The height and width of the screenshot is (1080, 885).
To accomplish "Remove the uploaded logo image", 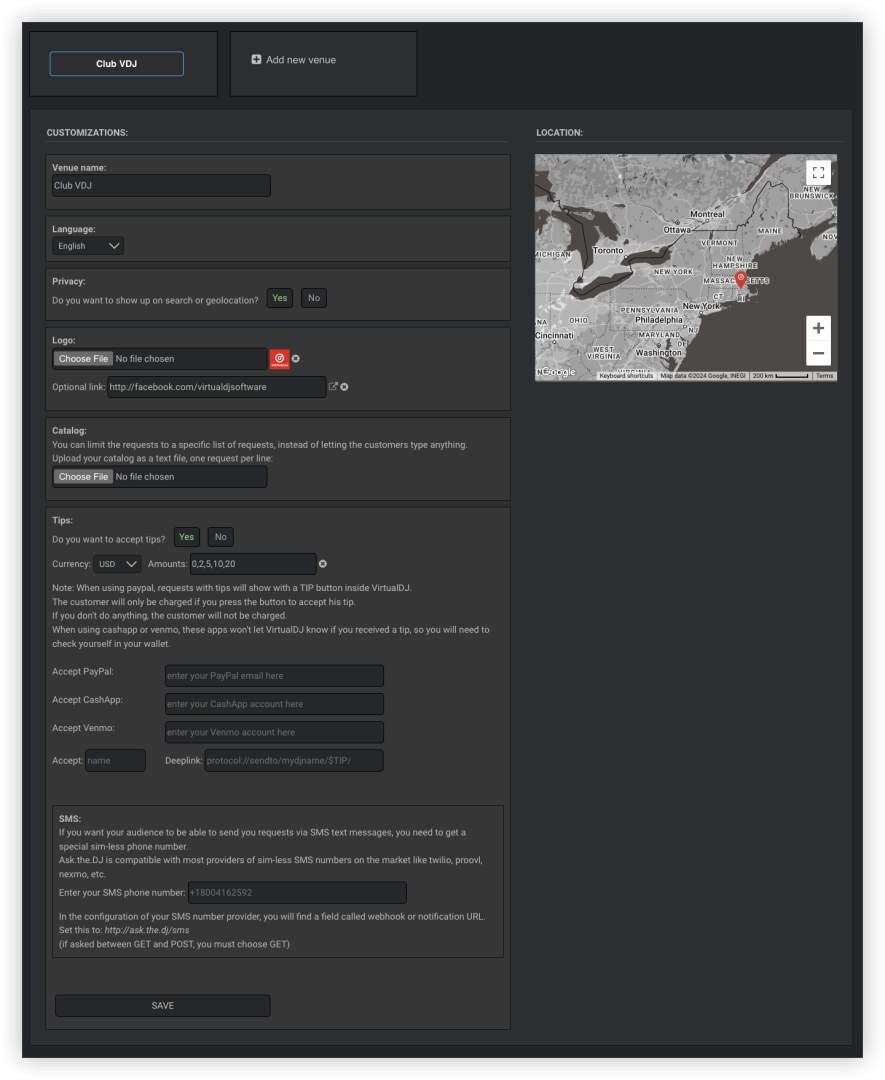I will click(x=296, y=359).
